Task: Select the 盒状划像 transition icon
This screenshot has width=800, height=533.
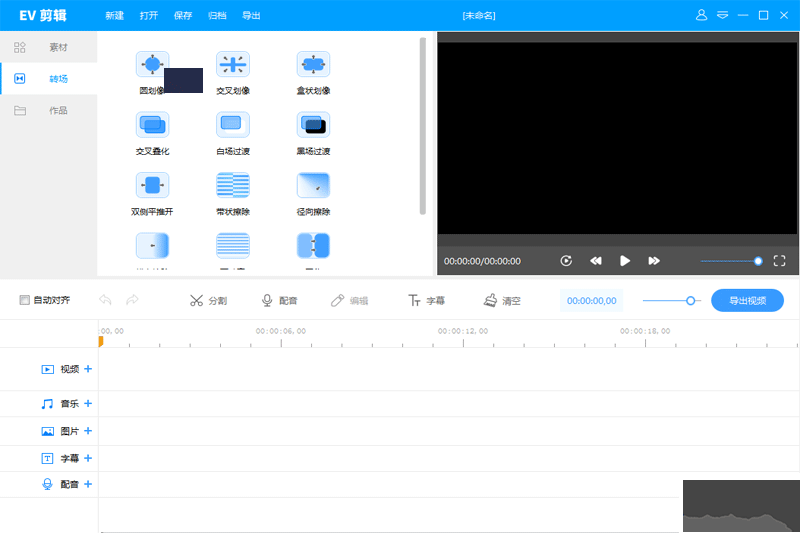Action: [313, 65]
